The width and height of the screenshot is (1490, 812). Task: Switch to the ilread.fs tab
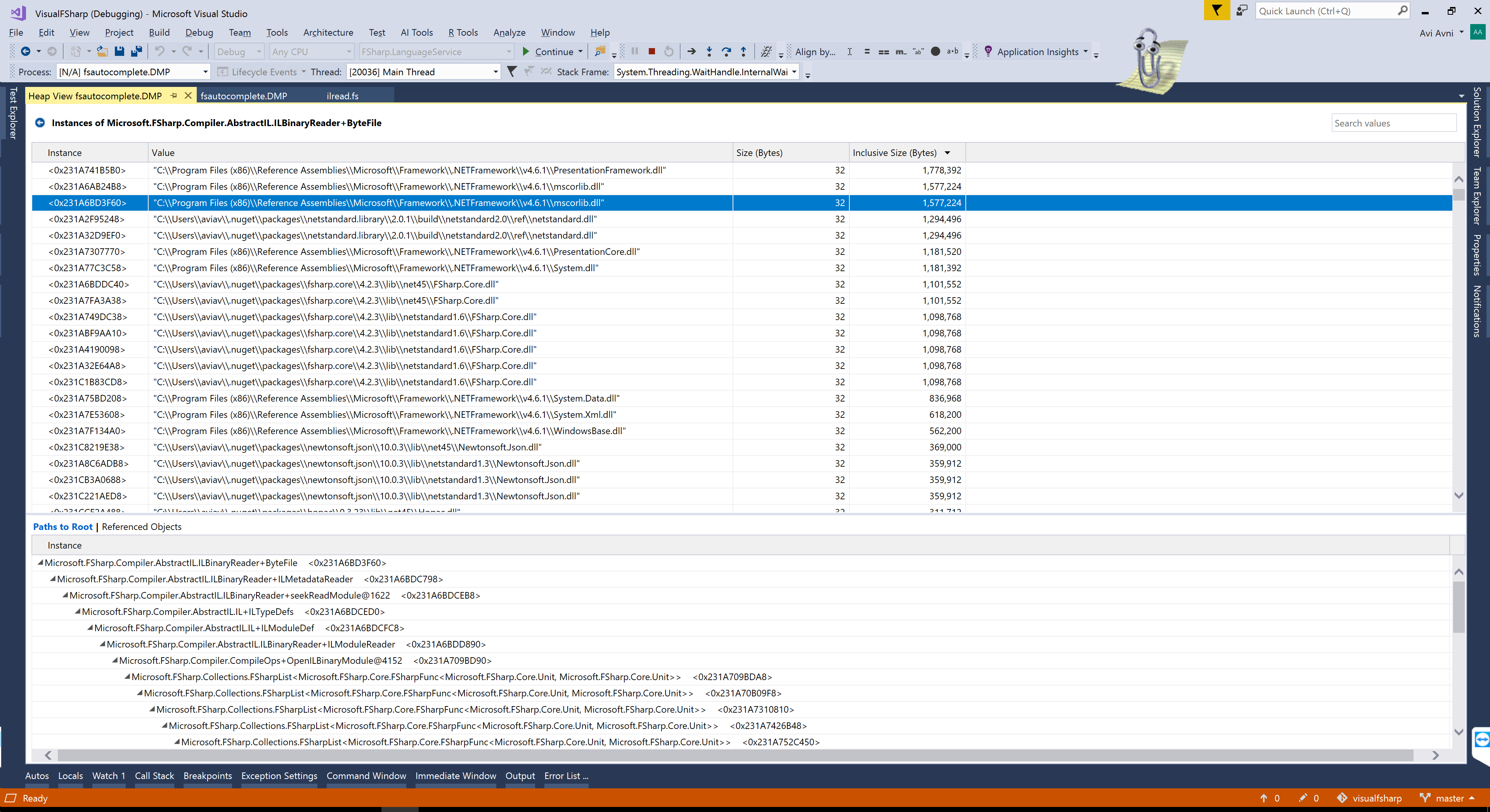click(342, 96)
